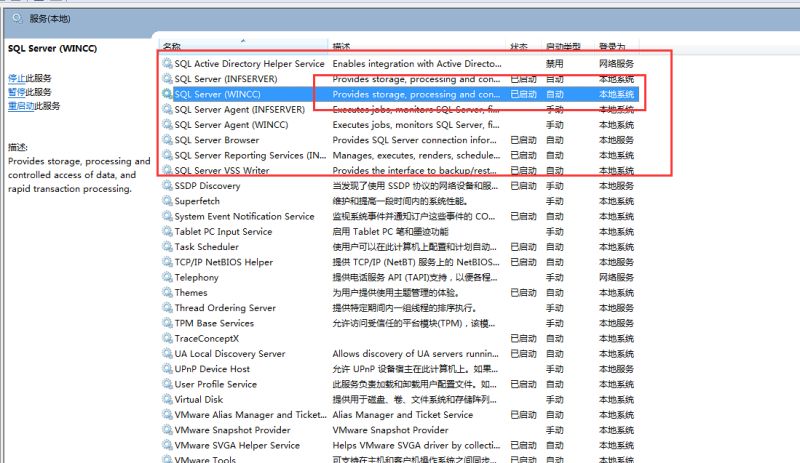The width and height of the screenshot is (800, 463).
Task: Click gear icon of UPnP Device Host
Action: (x=167, y=369)
